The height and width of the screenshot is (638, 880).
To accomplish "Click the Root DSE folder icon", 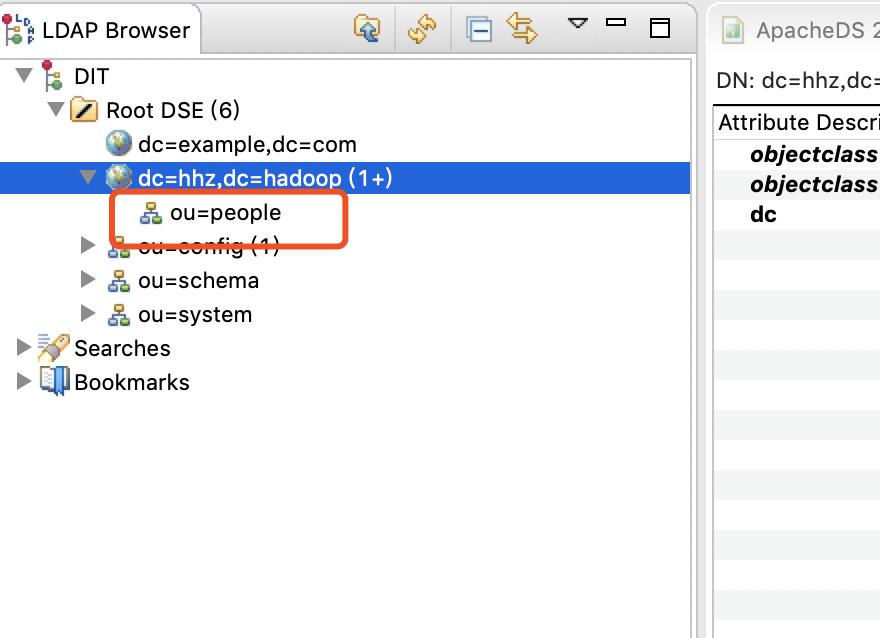I will [82, 110].
